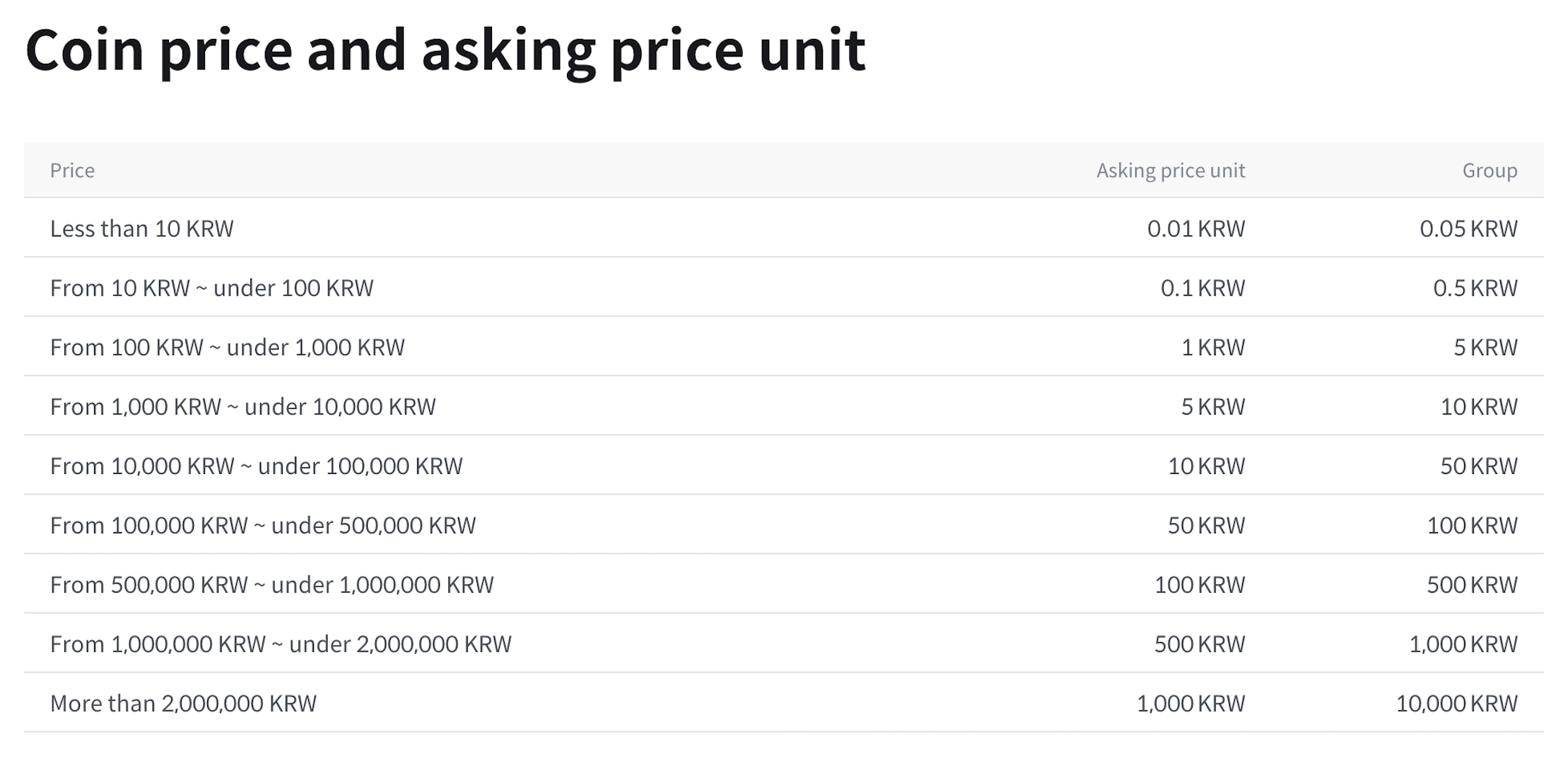Select the 'More than 2,000,000 KRW' row
The image size is (1568, 771).
click(183, 704)
